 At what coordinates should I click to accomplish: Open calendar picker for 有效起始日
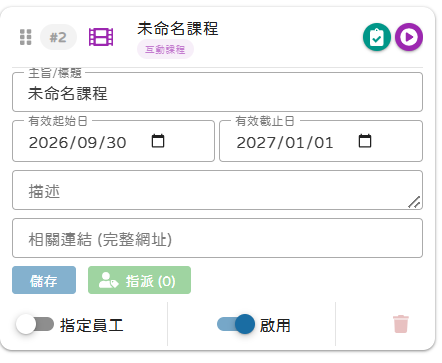coord(158,141)
